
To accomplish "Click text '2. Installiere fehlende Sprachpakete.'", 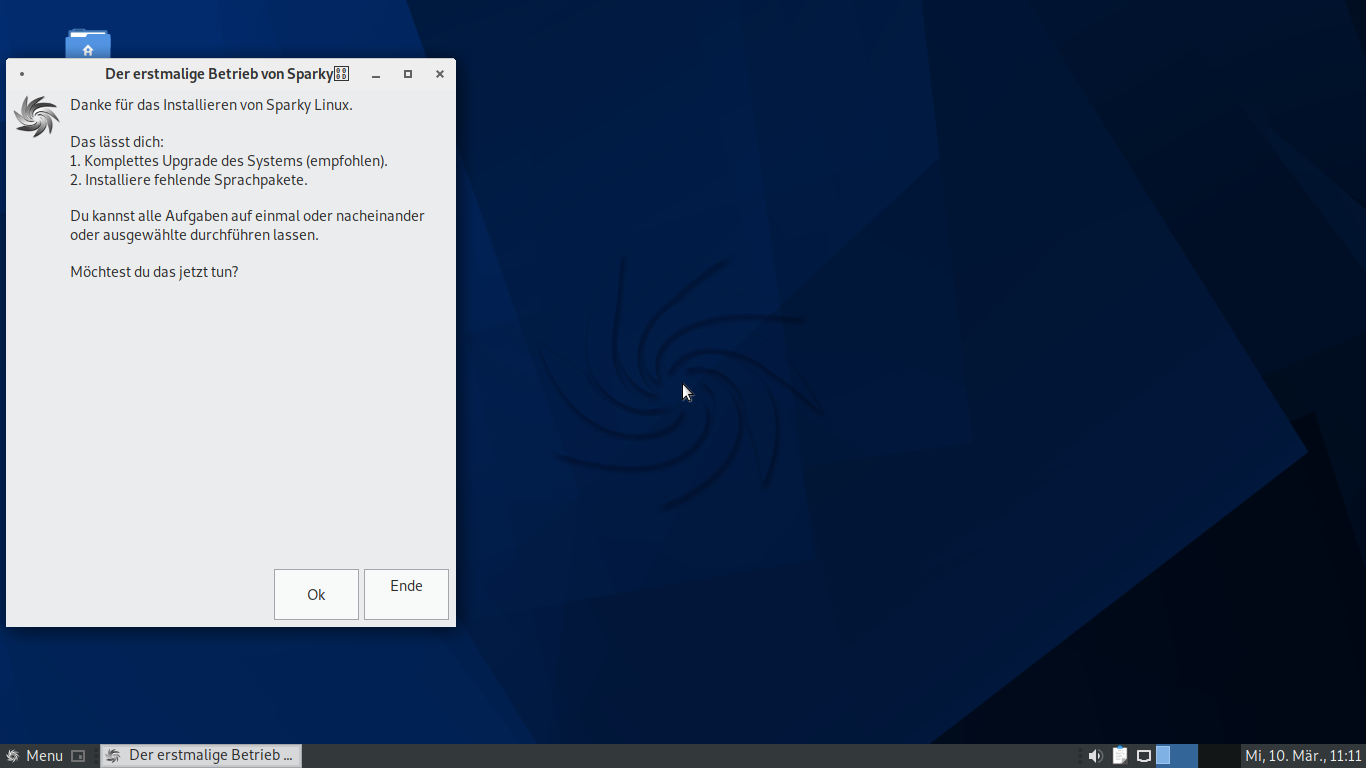I will pos(189,180).
